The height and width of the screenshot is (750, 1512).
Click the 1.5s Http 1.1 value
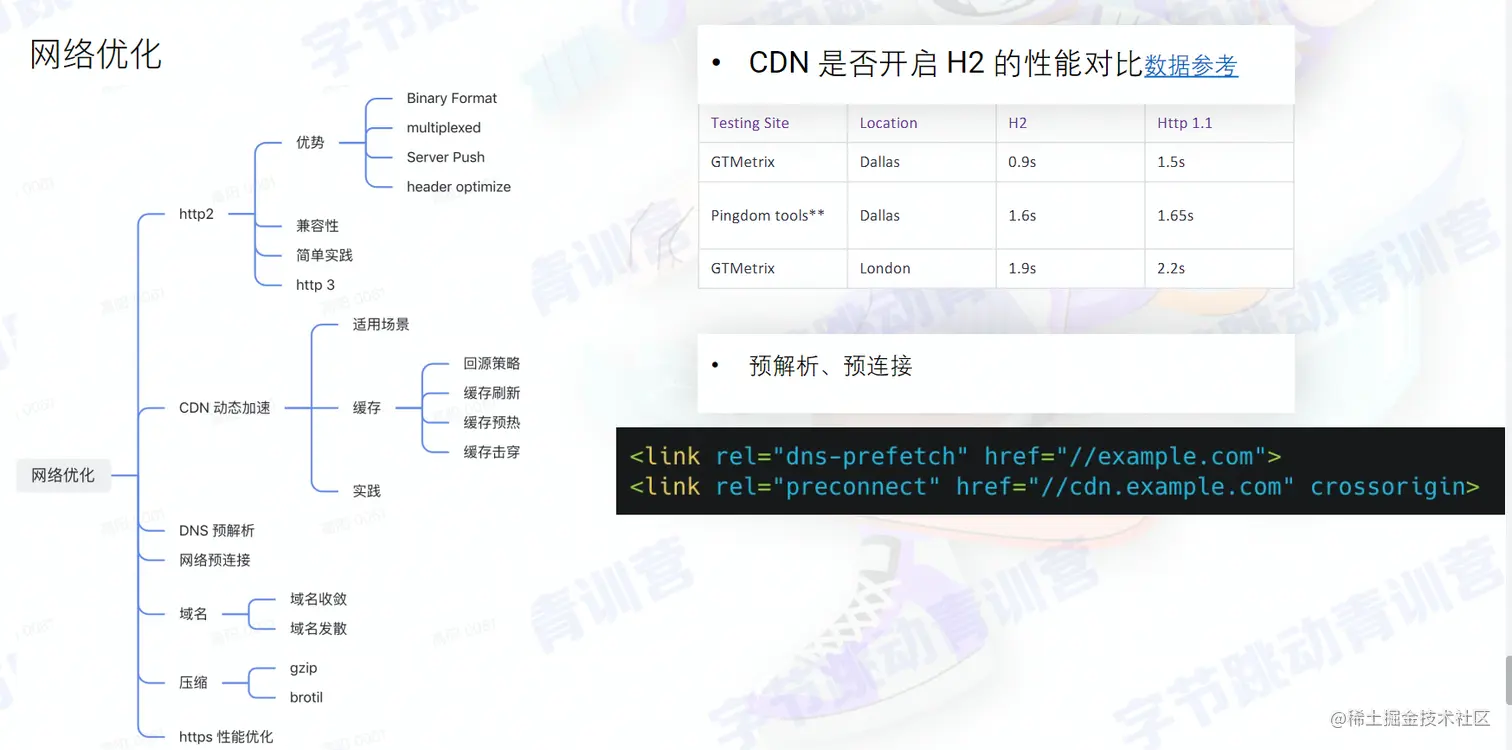(x=1171, y=162)
